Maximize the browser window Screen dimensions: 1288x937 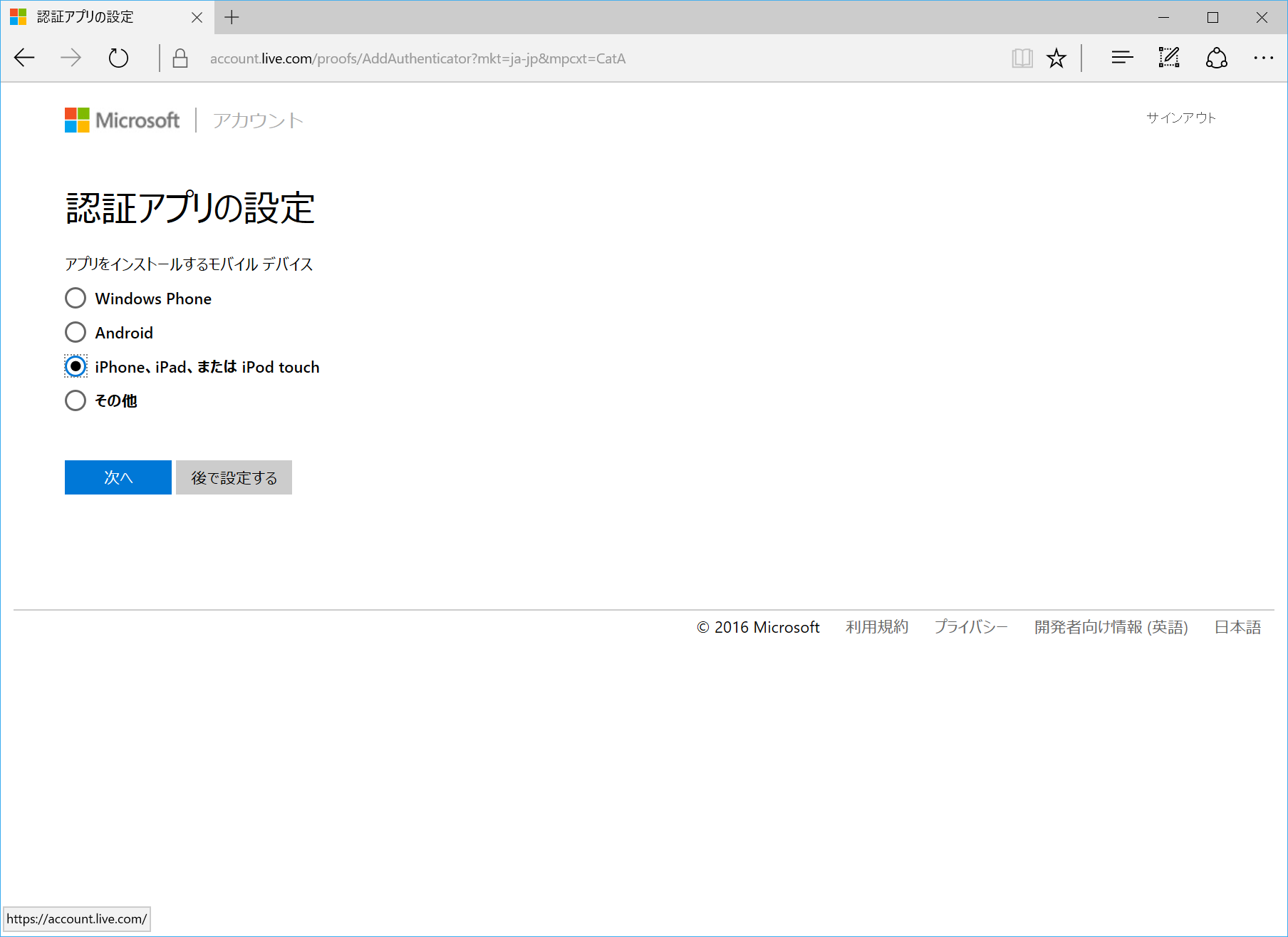1212,17
